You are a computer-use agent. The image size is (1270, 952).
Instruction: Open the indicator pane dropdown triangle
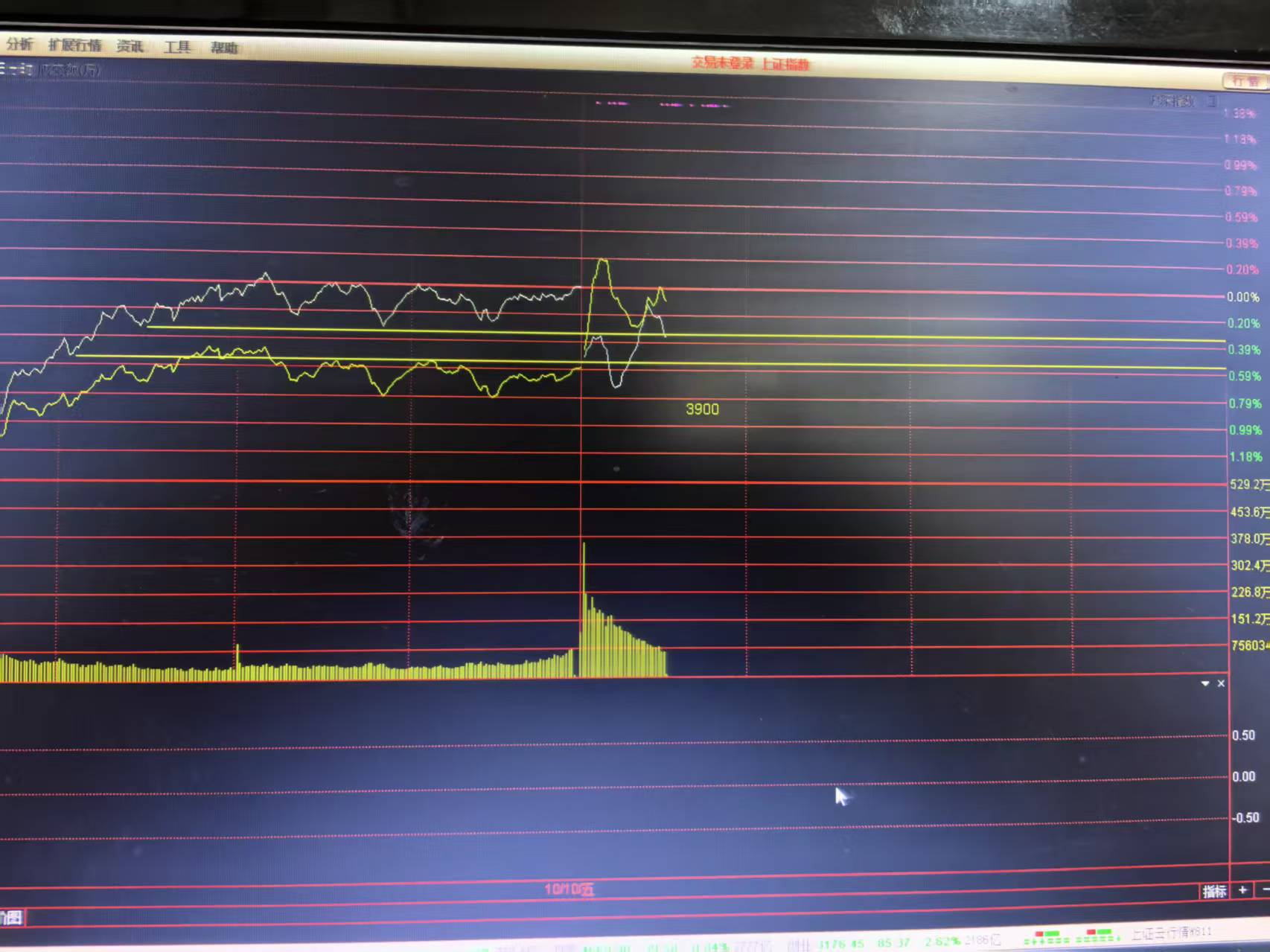[x=1205, y=683]
